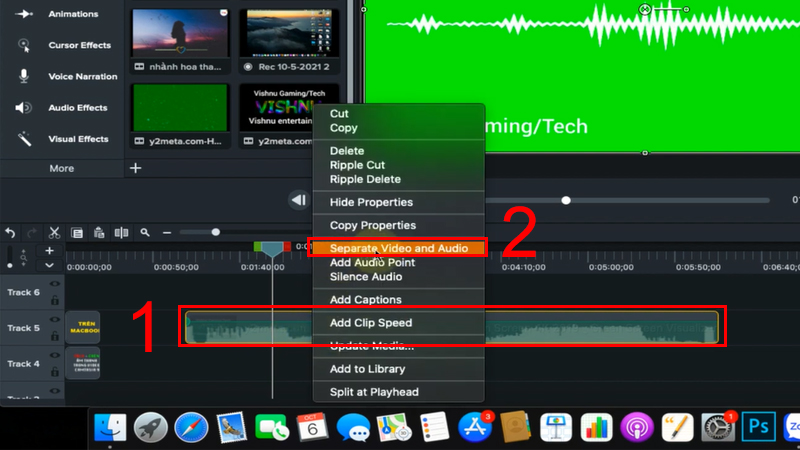
Task: Select the small clip on Track 4
Action: (x=83, y=363)
